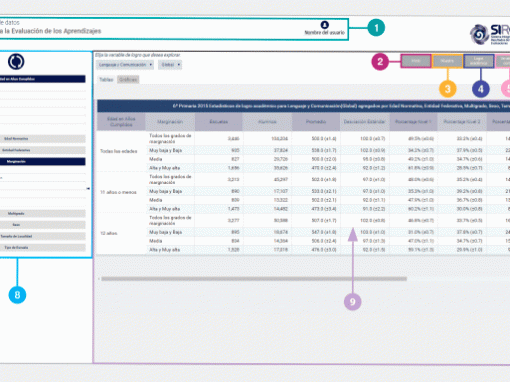The height and width of the screenshot is (382, 510).
Task: Click the Edad en Años Cumplidos column header
Action: (x=121, y=122)
